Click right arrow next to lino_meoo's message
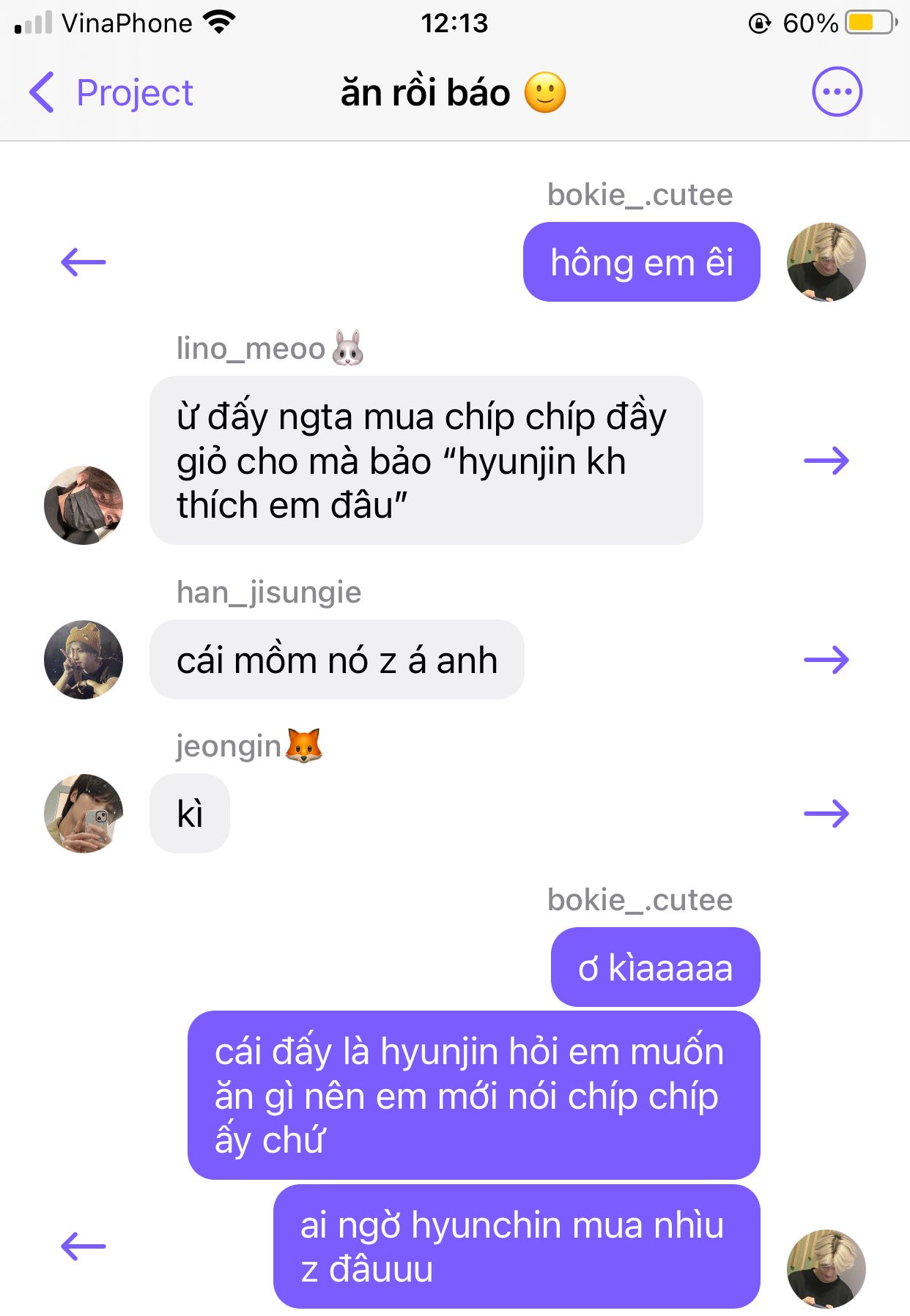 826,461
